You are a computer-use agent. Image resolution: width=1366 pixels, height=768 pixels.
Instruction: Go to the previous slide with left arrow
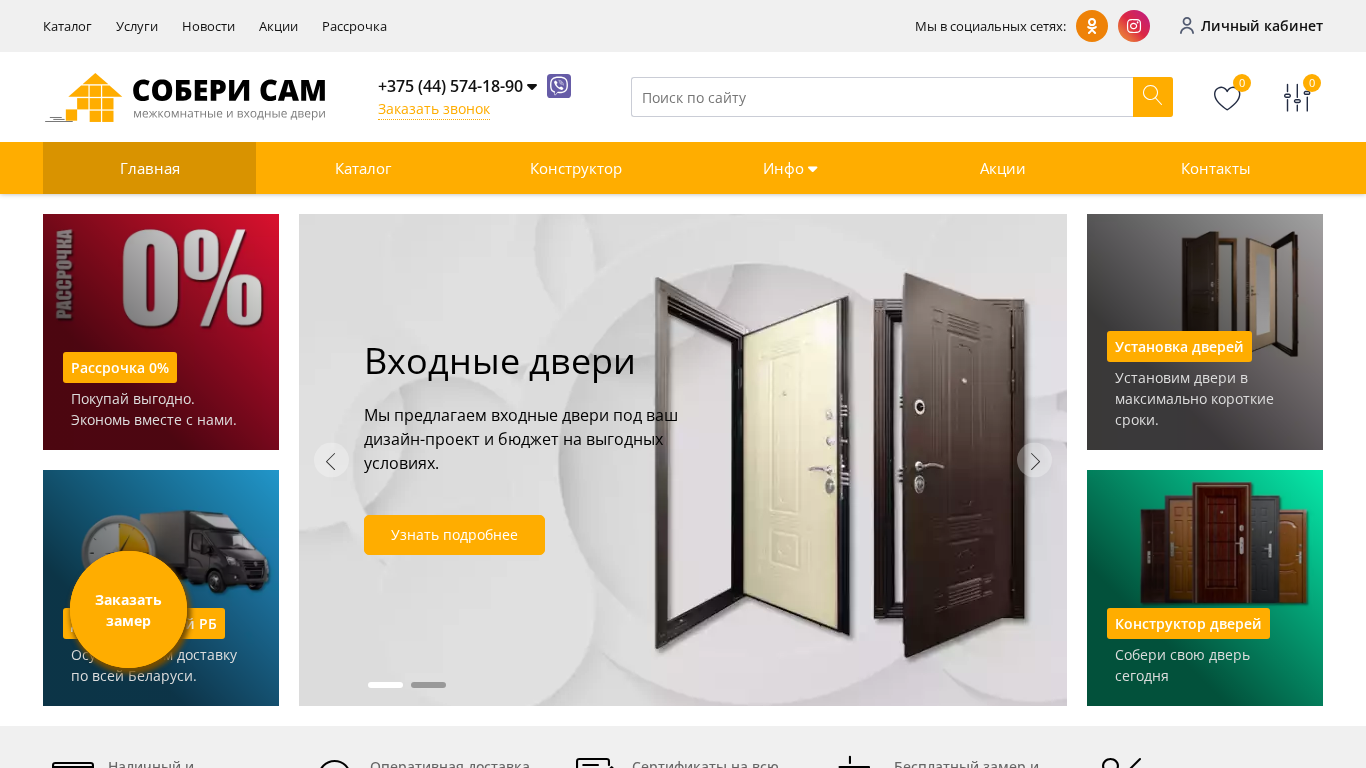click(331, 460)
